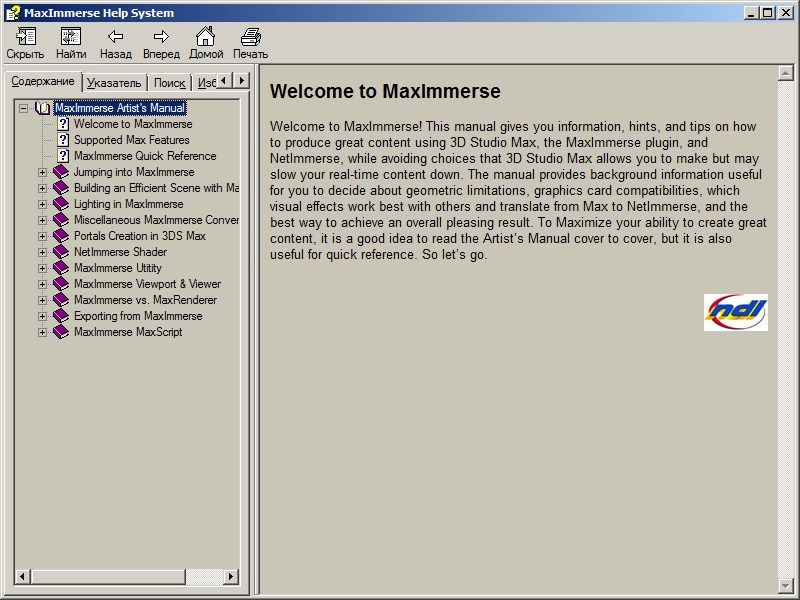
Task: Click content pane scrollbar down arrow
Action: (x=786, y=585)
